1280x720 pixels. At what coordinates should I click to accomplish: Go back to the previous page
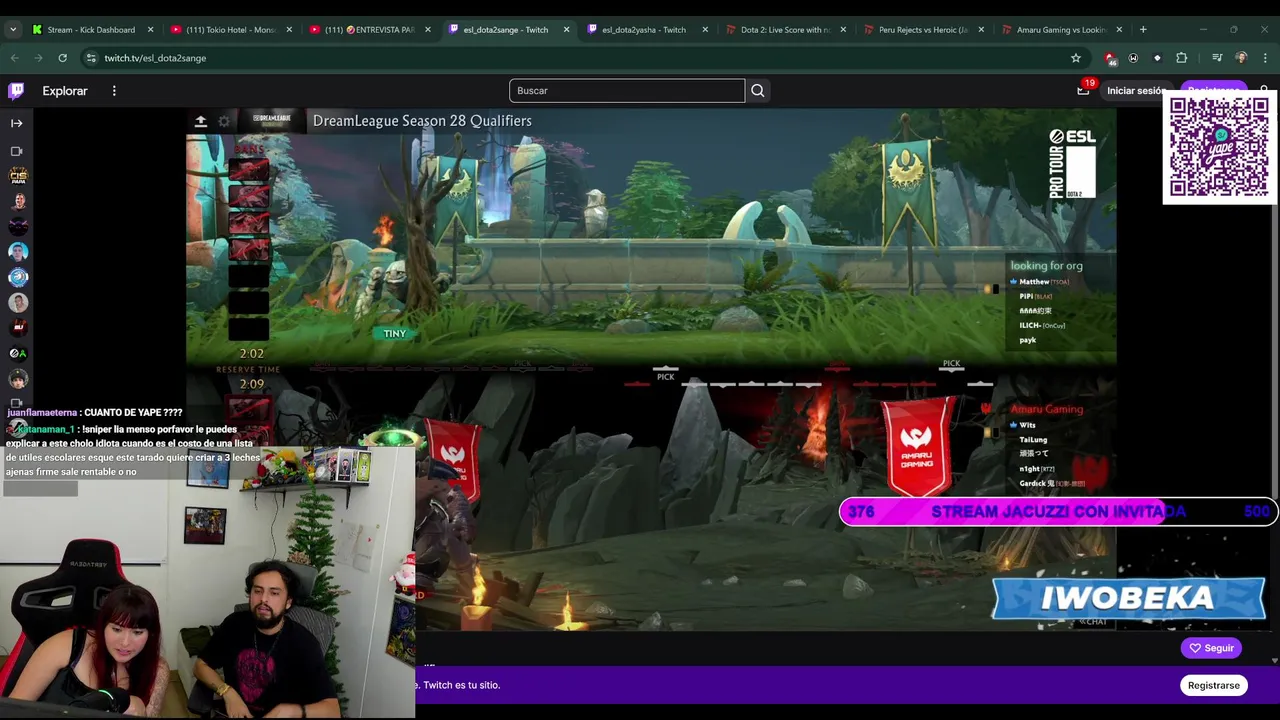coord(14,58)
